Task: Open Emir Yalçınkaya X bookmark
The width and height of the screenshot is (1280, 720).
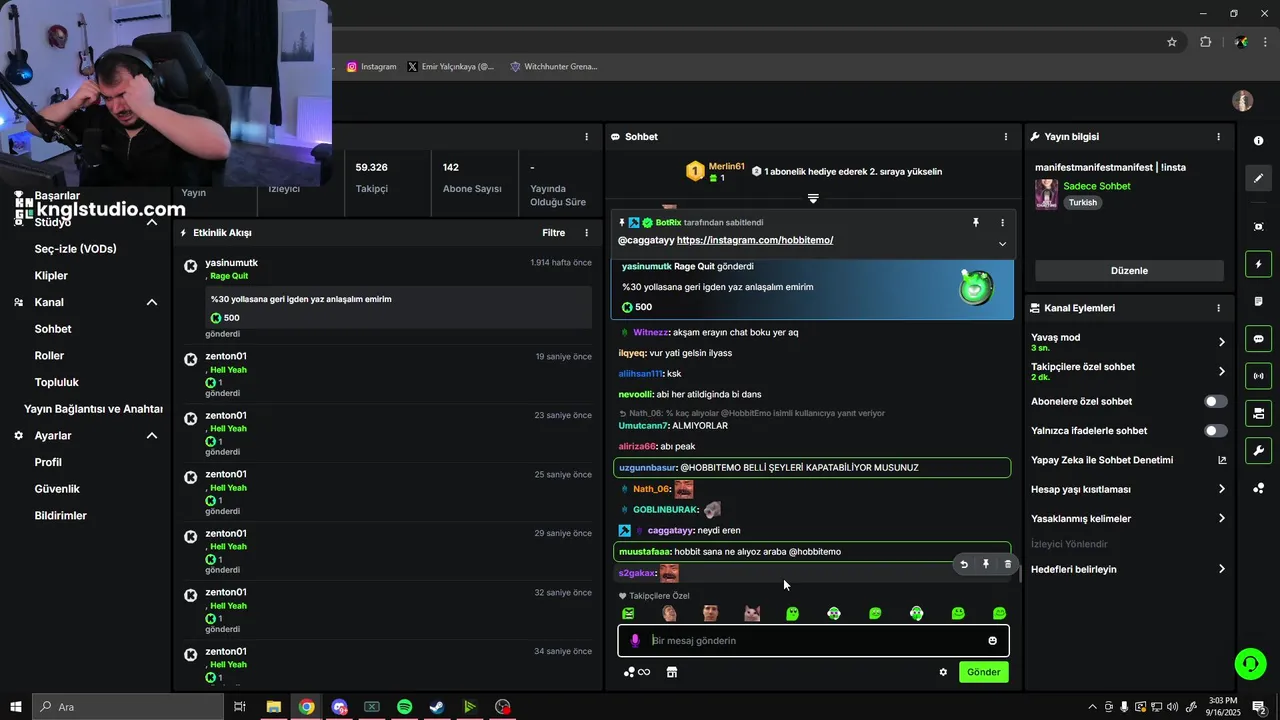Action: [x=451, y=67]
